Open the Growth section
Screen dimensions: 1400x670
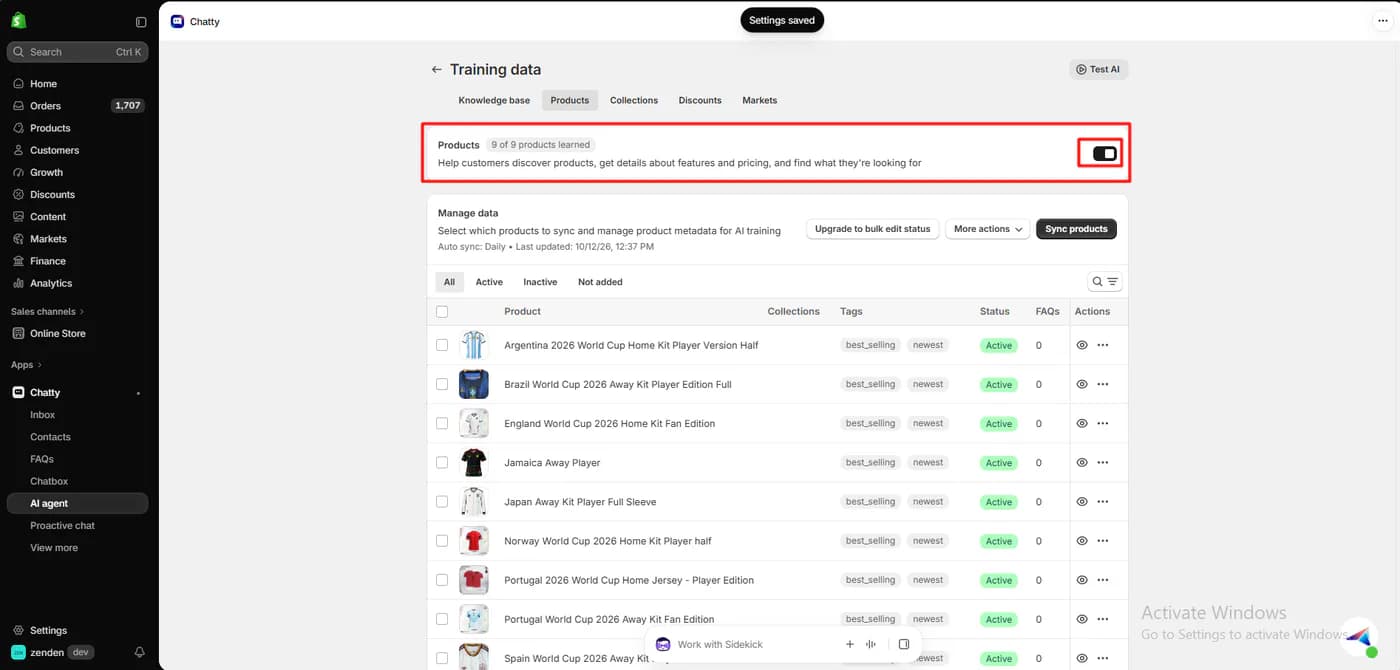46,172
